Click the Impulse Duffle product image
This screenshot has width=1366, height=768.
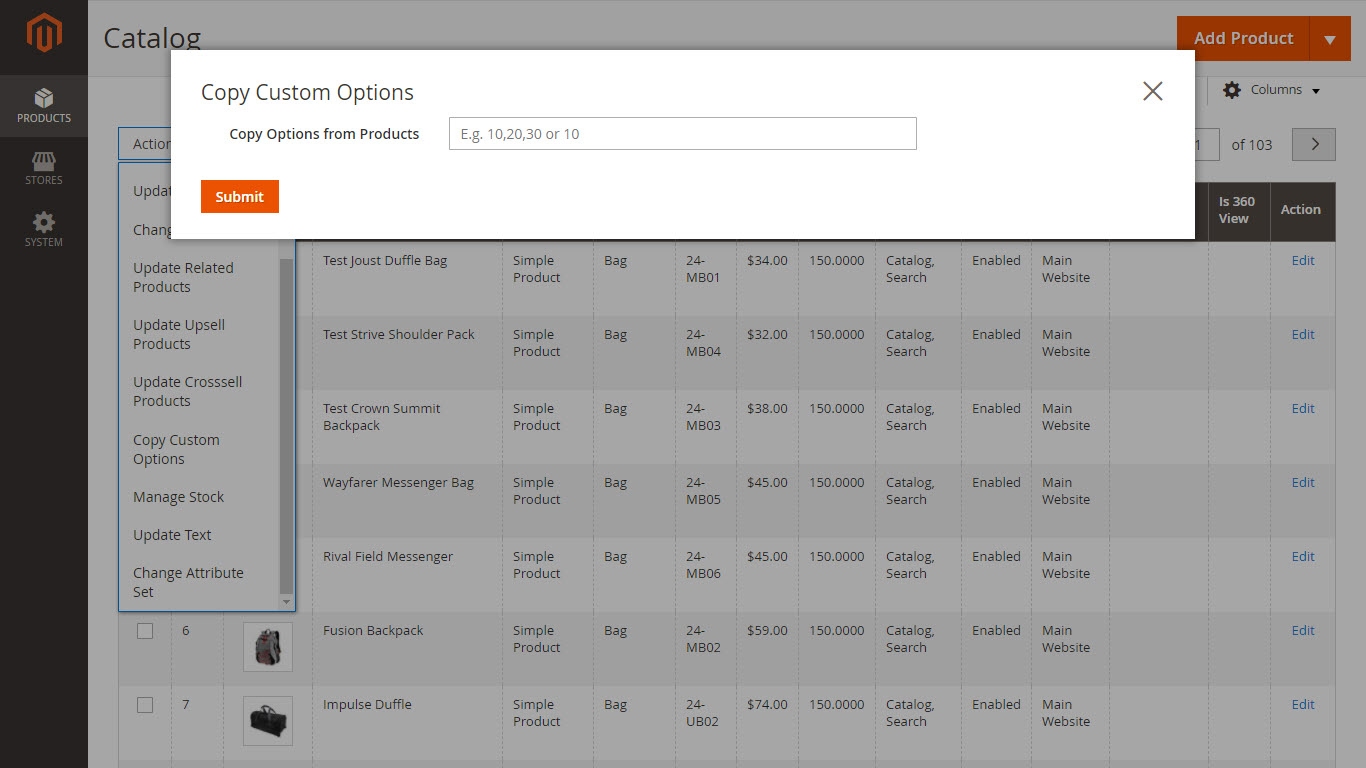tap(268, 721)
